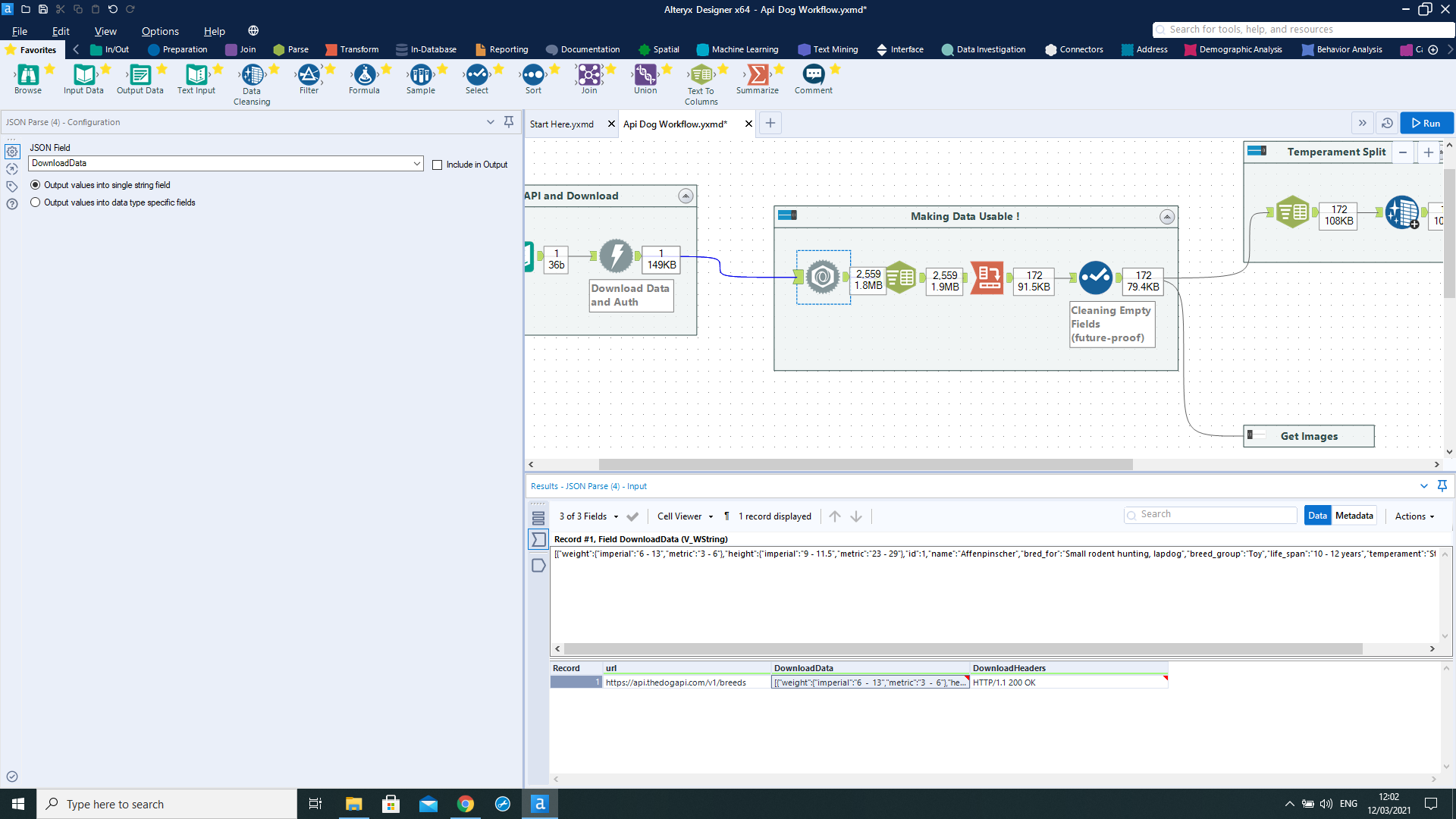Screen dimensions: 1456x819
Task: Collapse the Making Data Usable container
Action: point(1167,217)
